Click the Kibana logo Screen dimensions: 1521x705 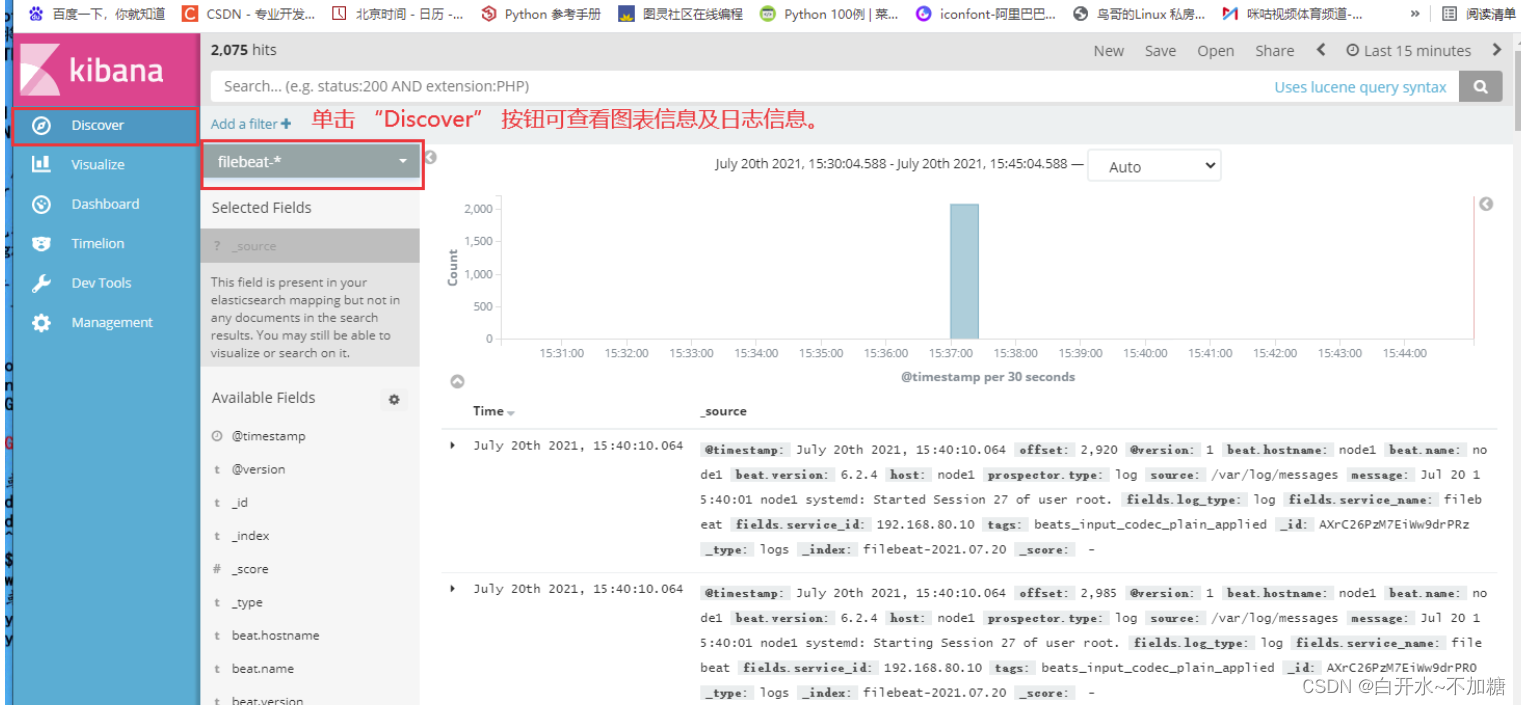click(x=105, y=70)
